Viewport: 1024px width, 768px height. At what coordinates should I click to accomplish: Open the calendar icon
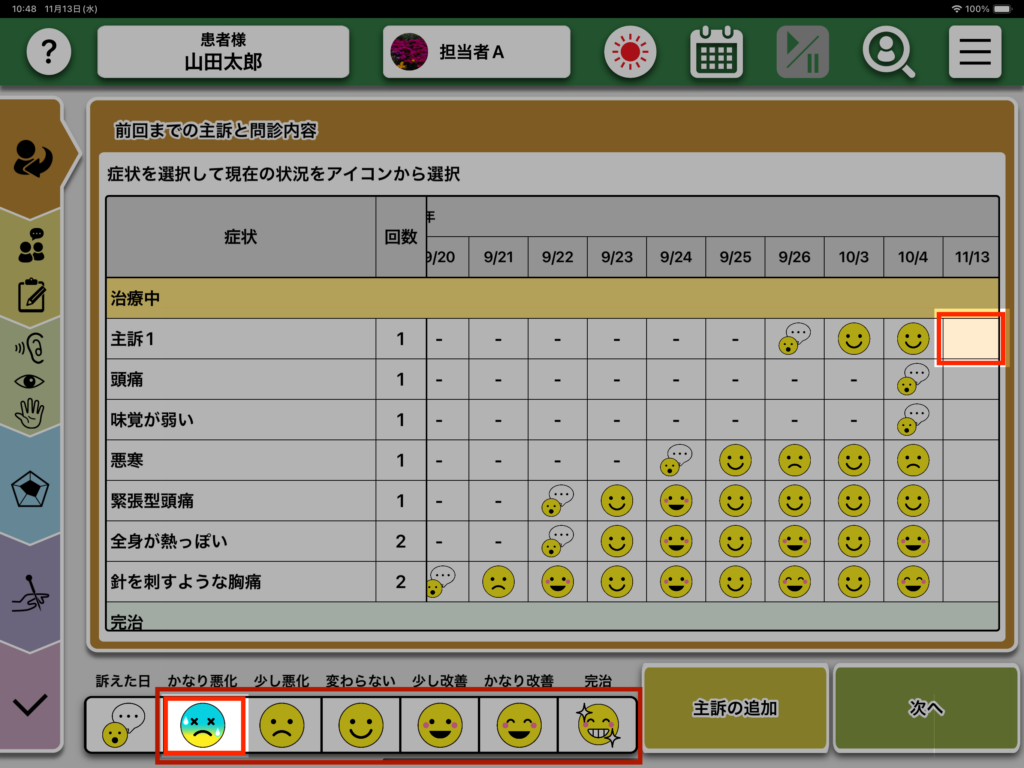(x=716, y=52)
